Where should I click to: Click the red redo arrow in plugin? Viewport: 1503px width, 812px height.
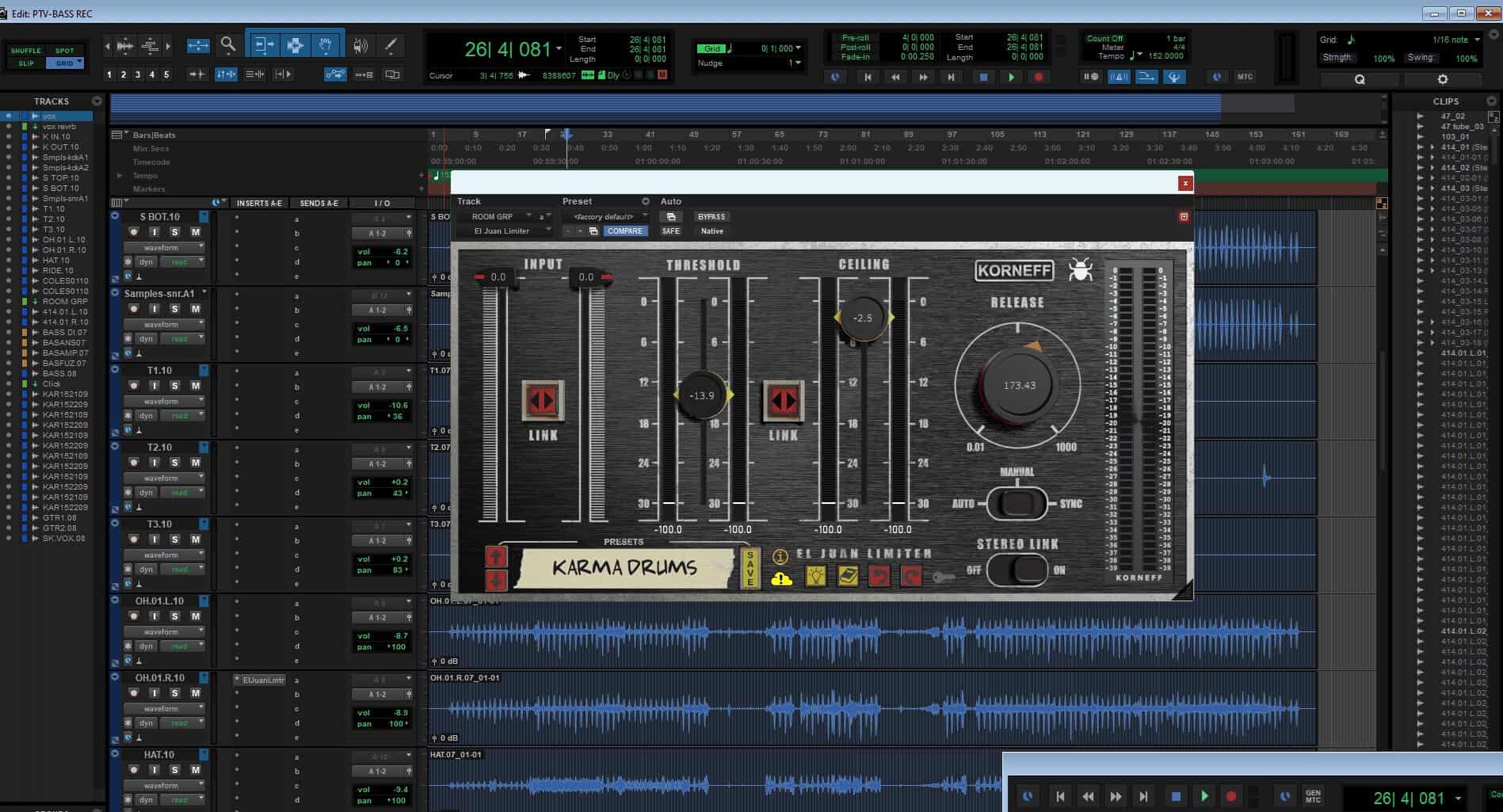(x=911, y=576)
